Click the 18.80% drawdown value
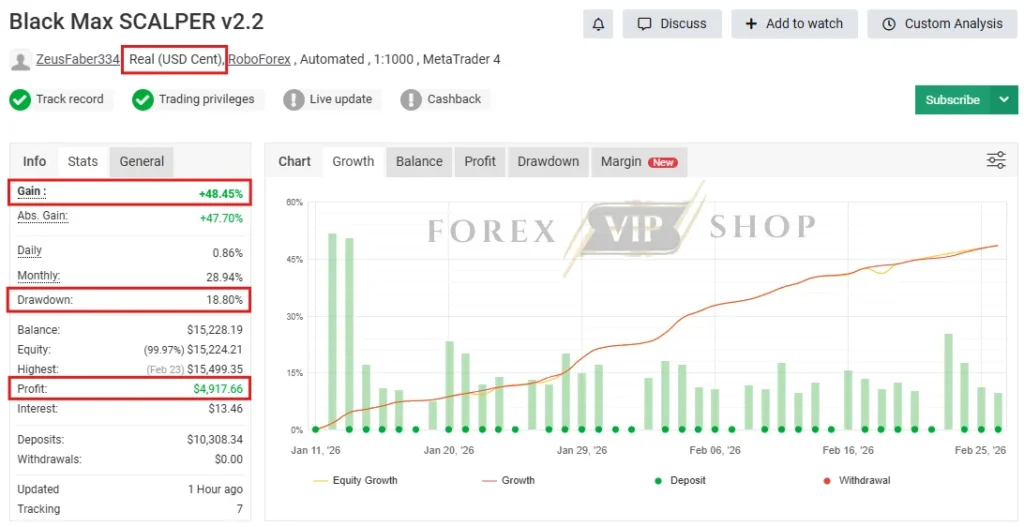Screen dimensions: 1024x527 [224, 300]
